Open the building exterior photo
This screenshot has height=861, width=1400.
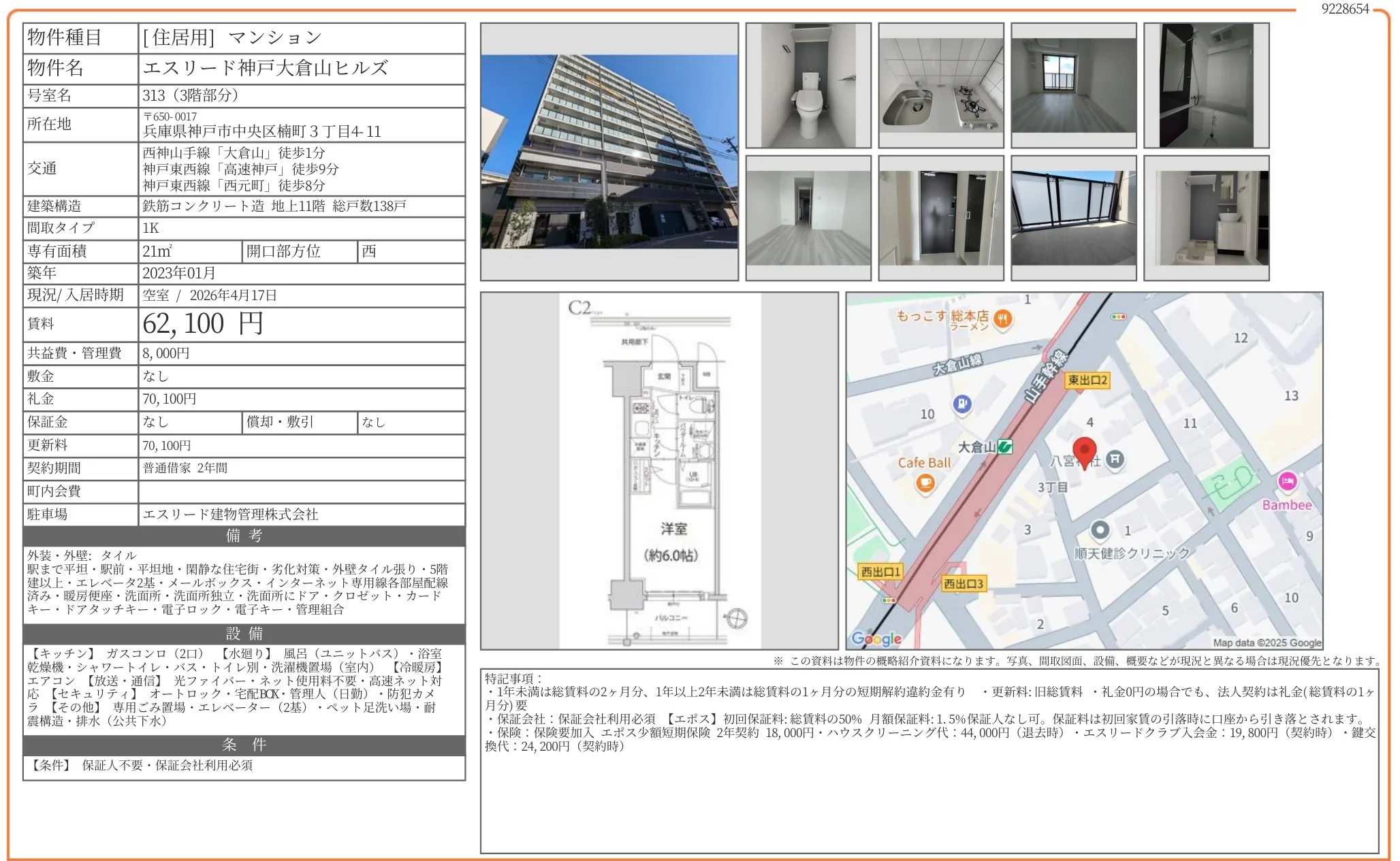pos(609,152)
